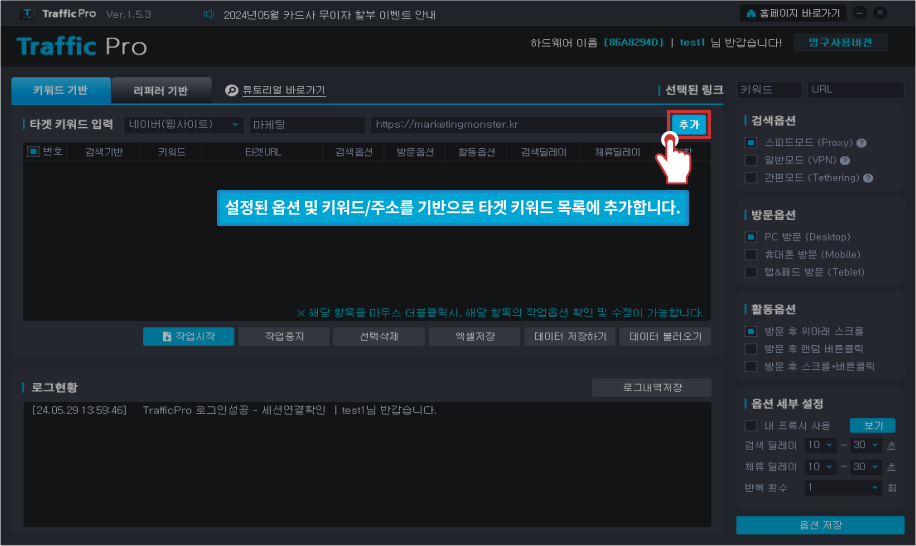The width and height of the screenshot is (916, 546).
Task: Select 간편모드 (Tethering) search option
Action: coord(751,178)
